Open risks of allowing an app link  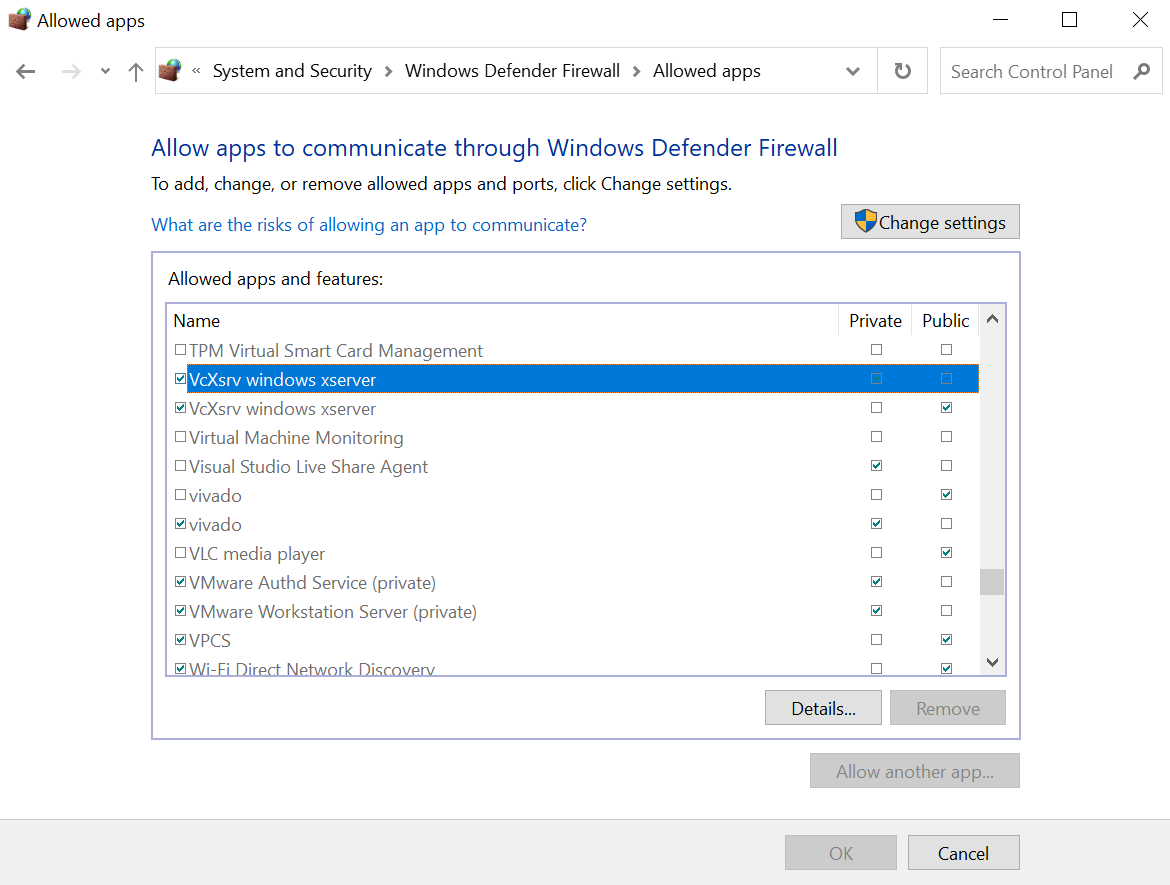(369, 225)
